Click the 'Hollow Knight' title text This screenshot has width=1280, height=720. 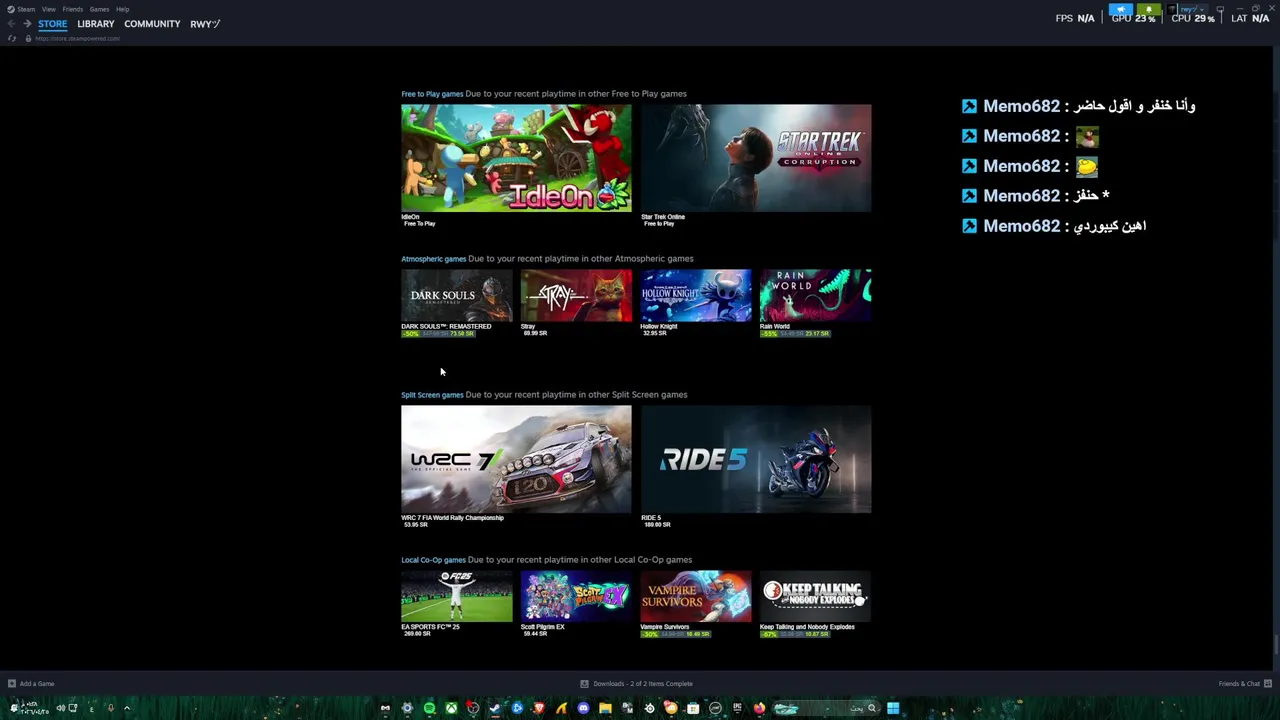pos(659,326)
